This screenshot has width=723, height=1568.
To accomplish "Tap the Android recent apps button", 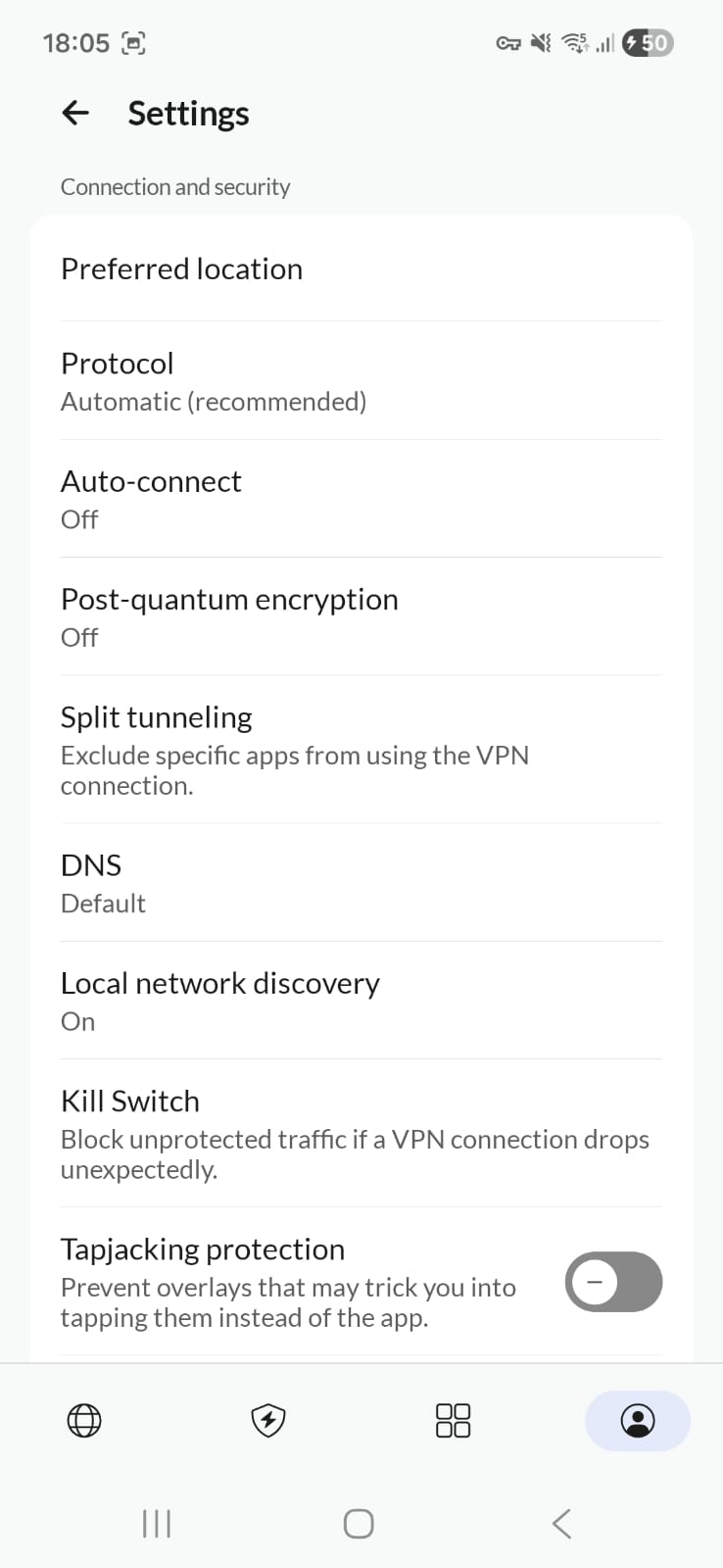I will click(157, 1524).
